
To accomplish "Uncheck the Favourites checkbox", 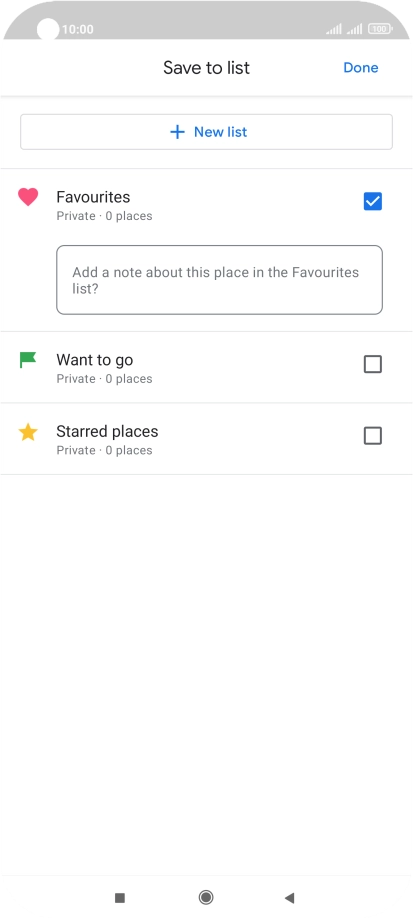I will click(373, 202).
